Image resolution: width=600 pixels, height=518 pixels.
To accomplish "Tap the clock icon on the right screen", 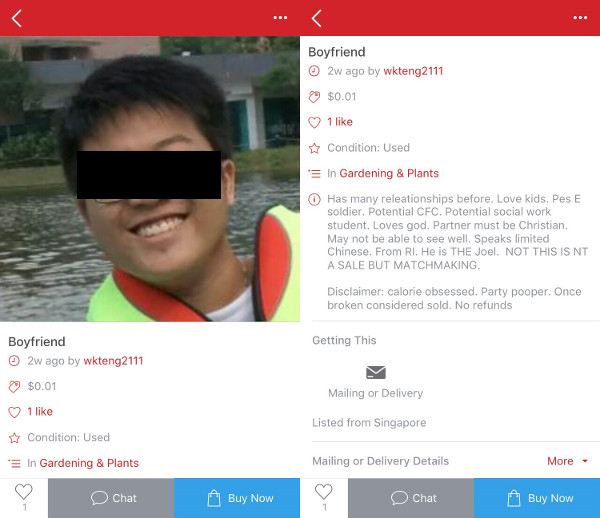I will pos(314,71).
